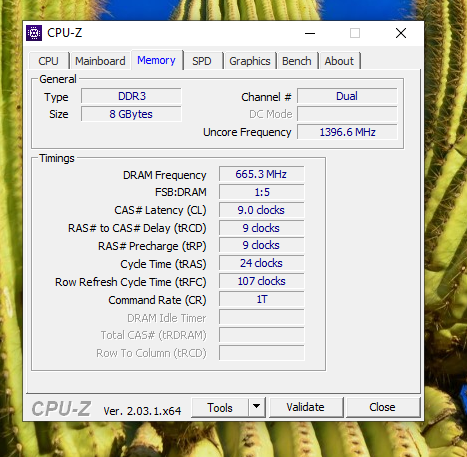Click the empty DRAM Idle Timer field
The height and width of the screenshot is (457, 467).
coord(262,317)
